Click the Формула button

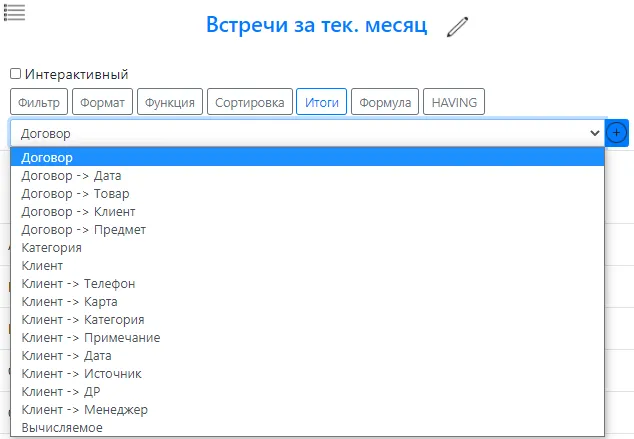385,102
